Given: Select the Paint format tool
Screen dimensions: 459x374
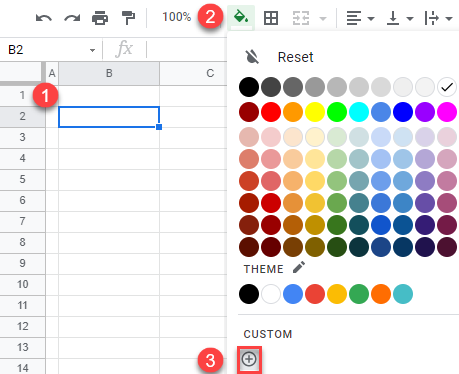Looking at the screenshot, I should (128, 18).
